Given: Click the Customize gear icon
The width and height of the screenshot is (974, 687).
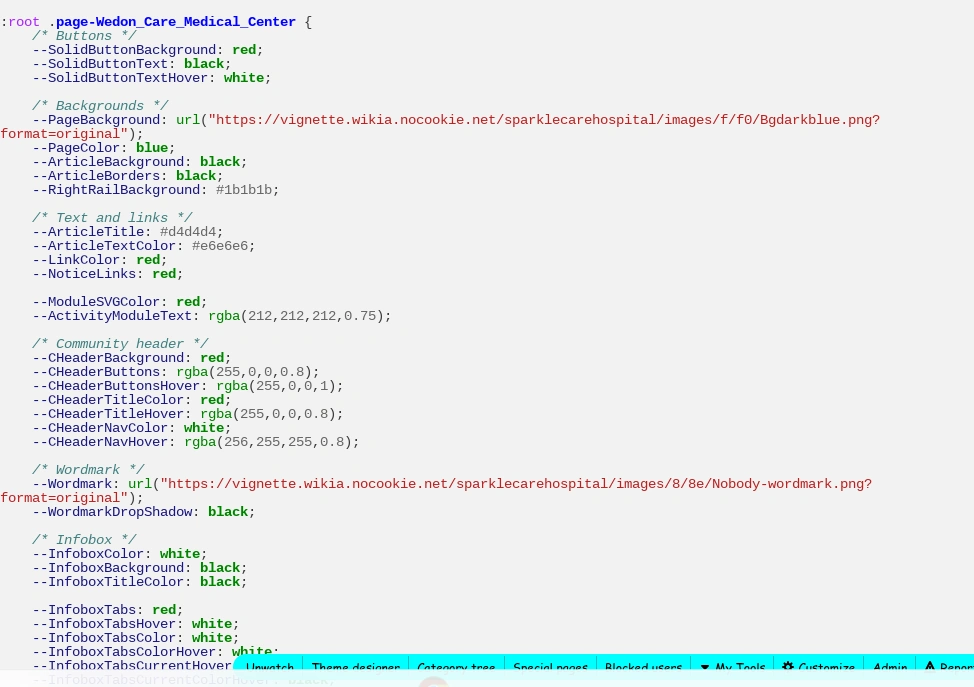Looking at the screenshot, I should click(x=788, y=668).
